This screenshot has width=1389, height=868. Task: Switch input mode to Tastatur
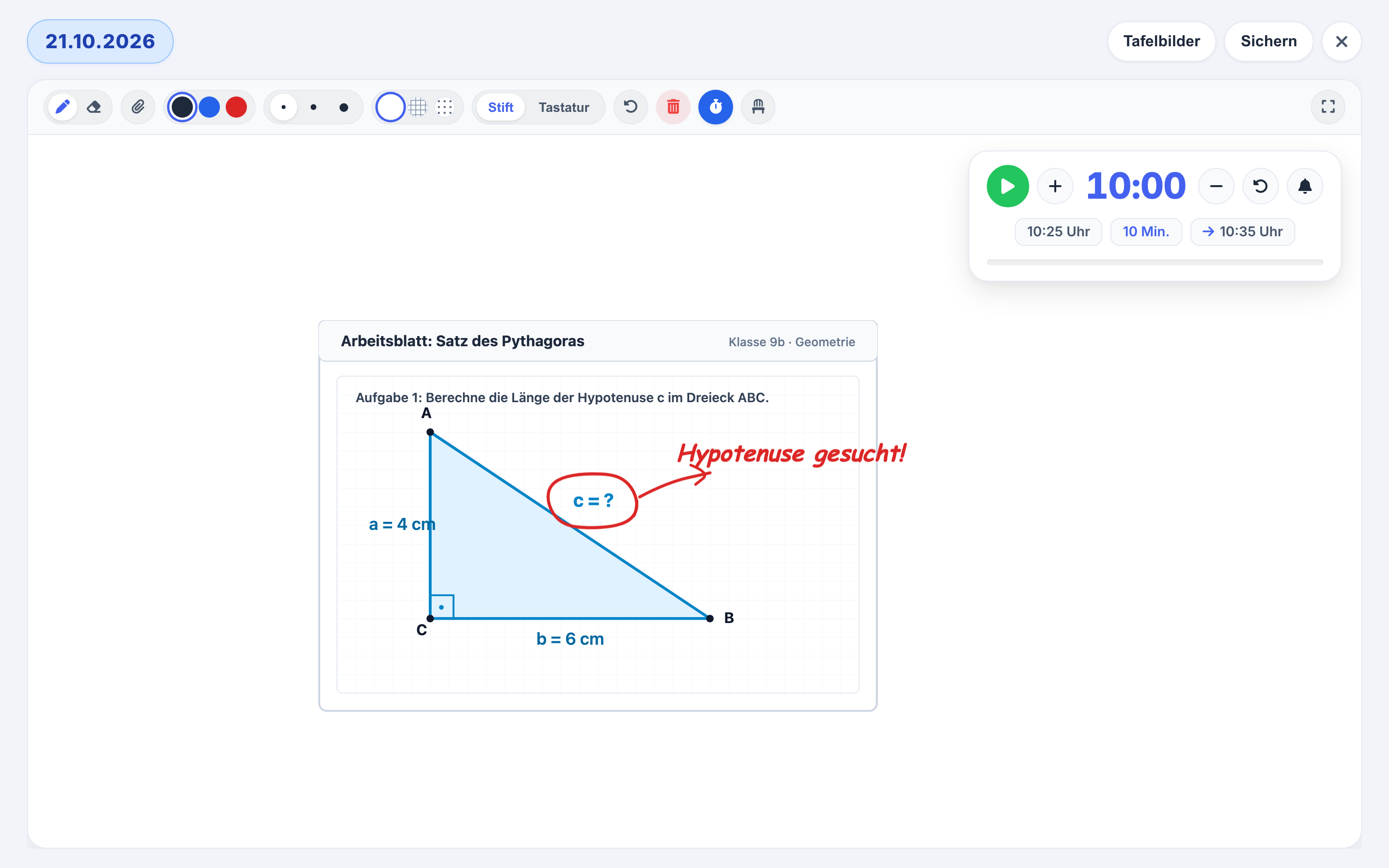click(564, 108)
